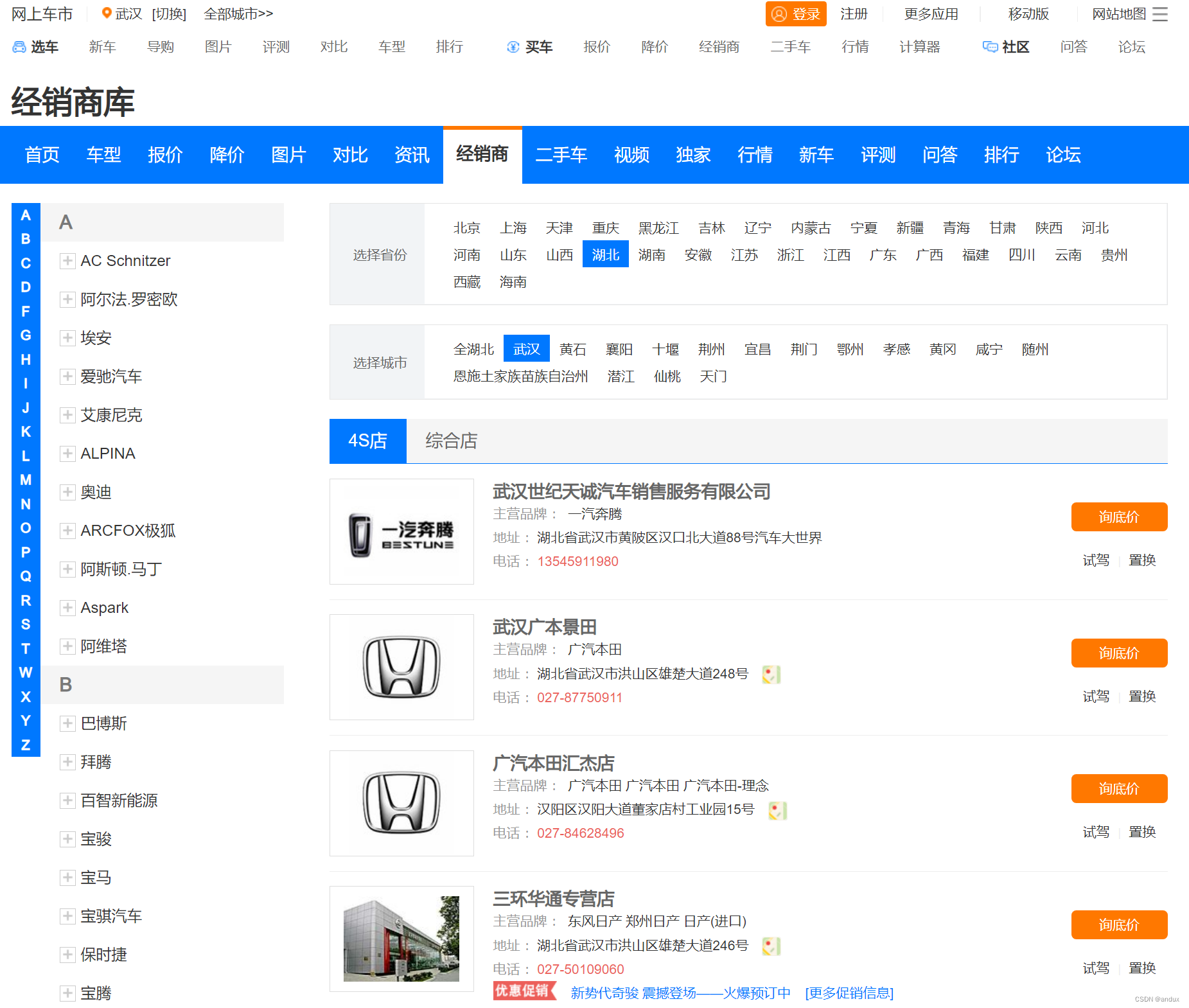Click the Honda logo for 广汽本田汇杰店
Screen dimensions: 1189x1008
[x=401, y=803]
